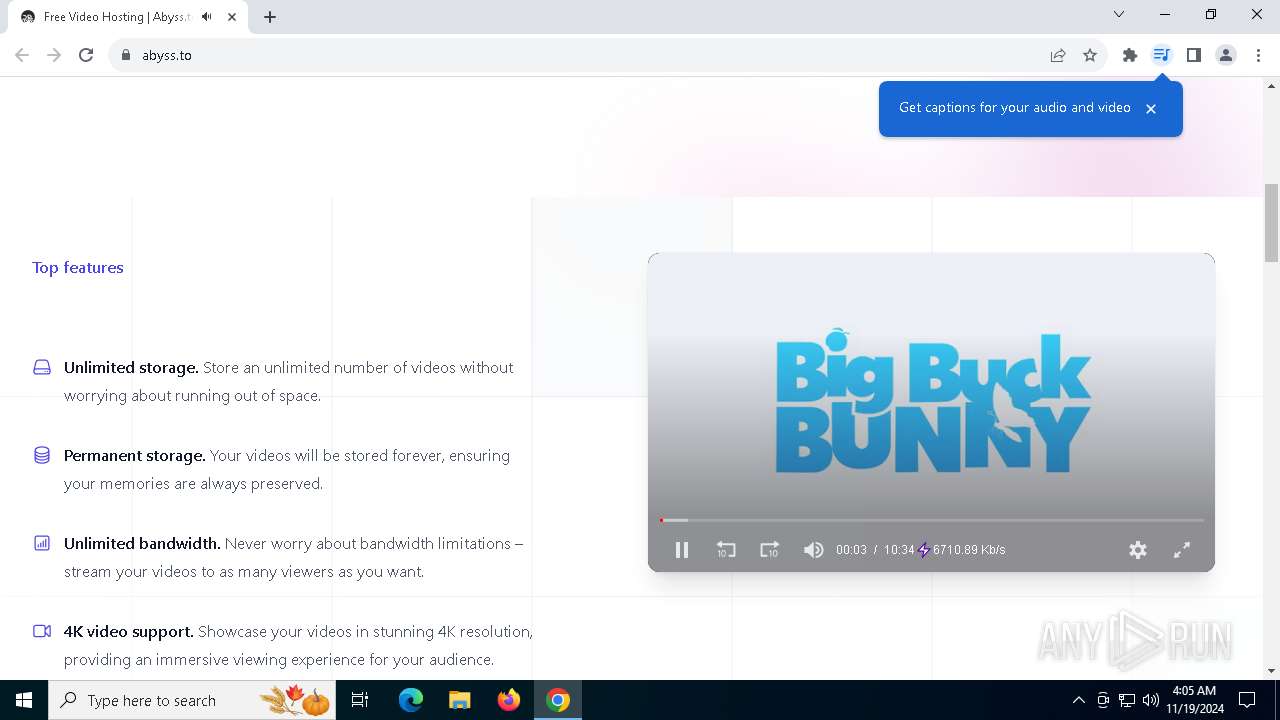Skip the video forward 10 seconds
Image resolution: width=1280 pixels, height=720 pixels.
coord(769,550)
